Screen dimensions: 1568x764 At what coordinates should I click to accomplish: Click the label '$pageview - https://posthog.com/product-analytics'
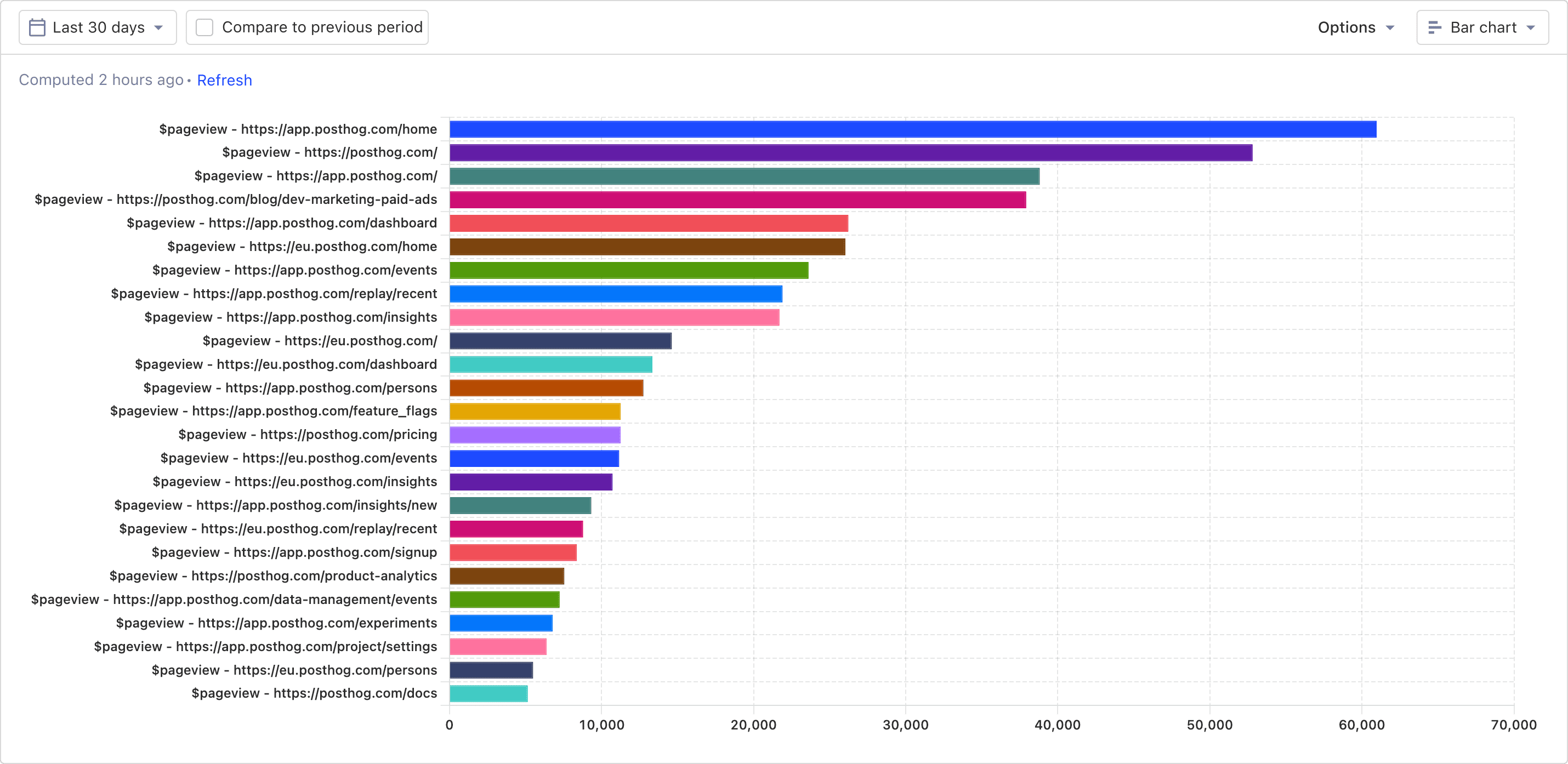coord(272,576)
